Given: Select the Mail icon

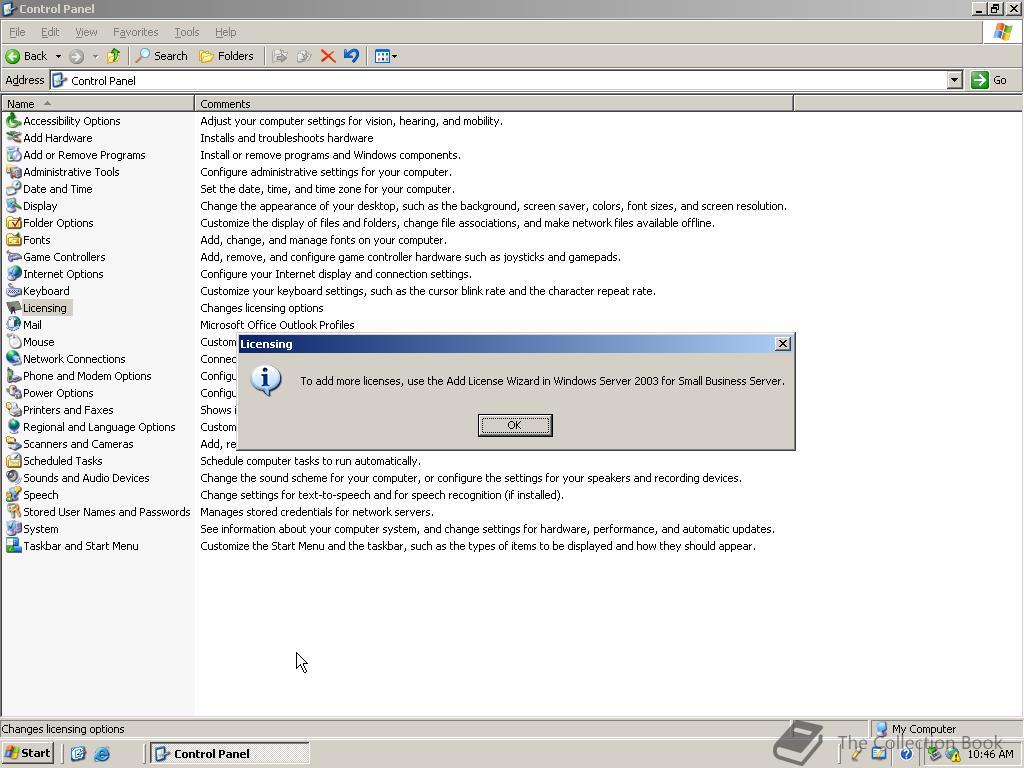Looking at the screenshot, I should 14,325.
